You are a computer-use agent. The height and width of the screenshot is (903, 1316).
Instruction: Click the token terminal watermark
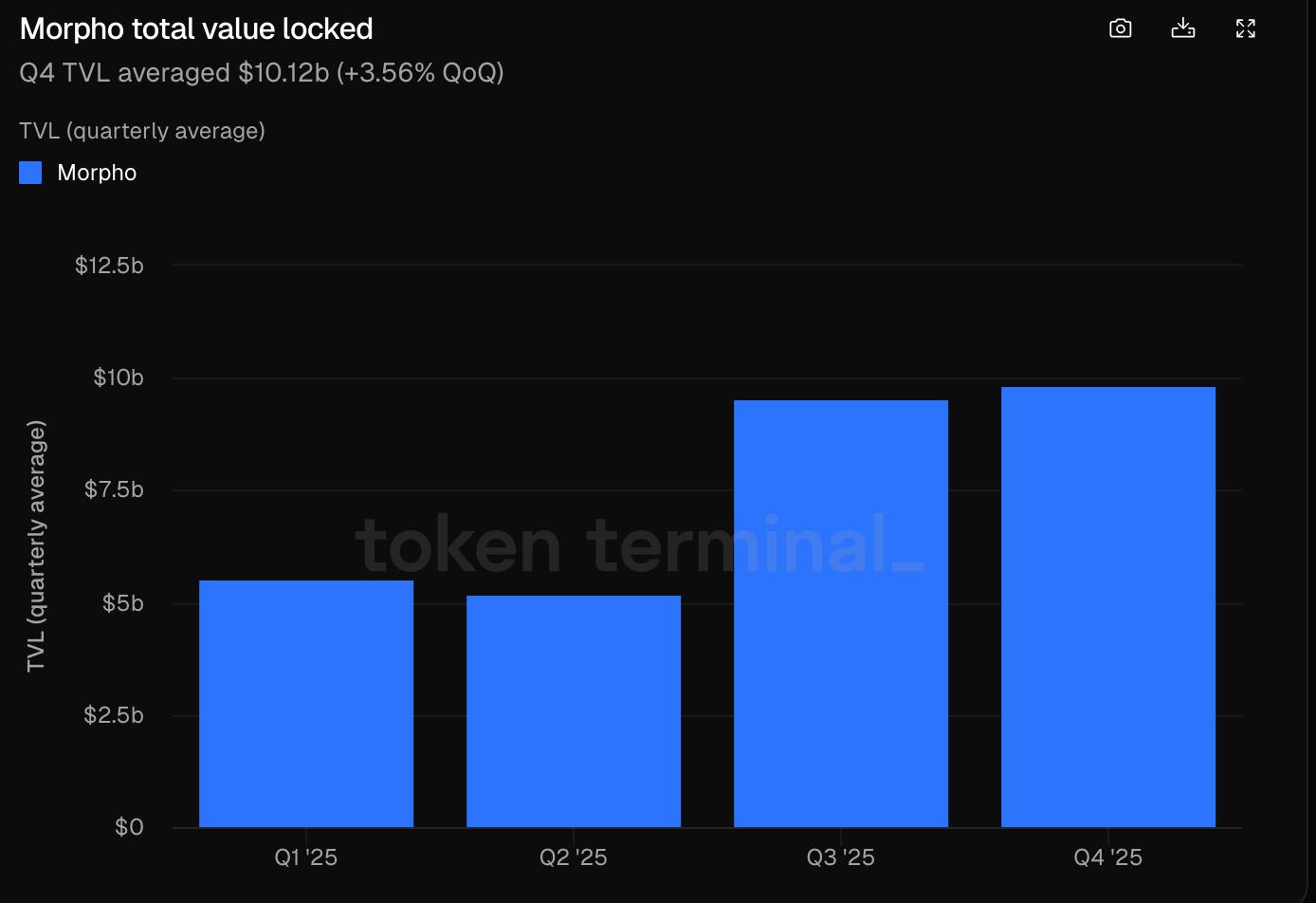640,544
